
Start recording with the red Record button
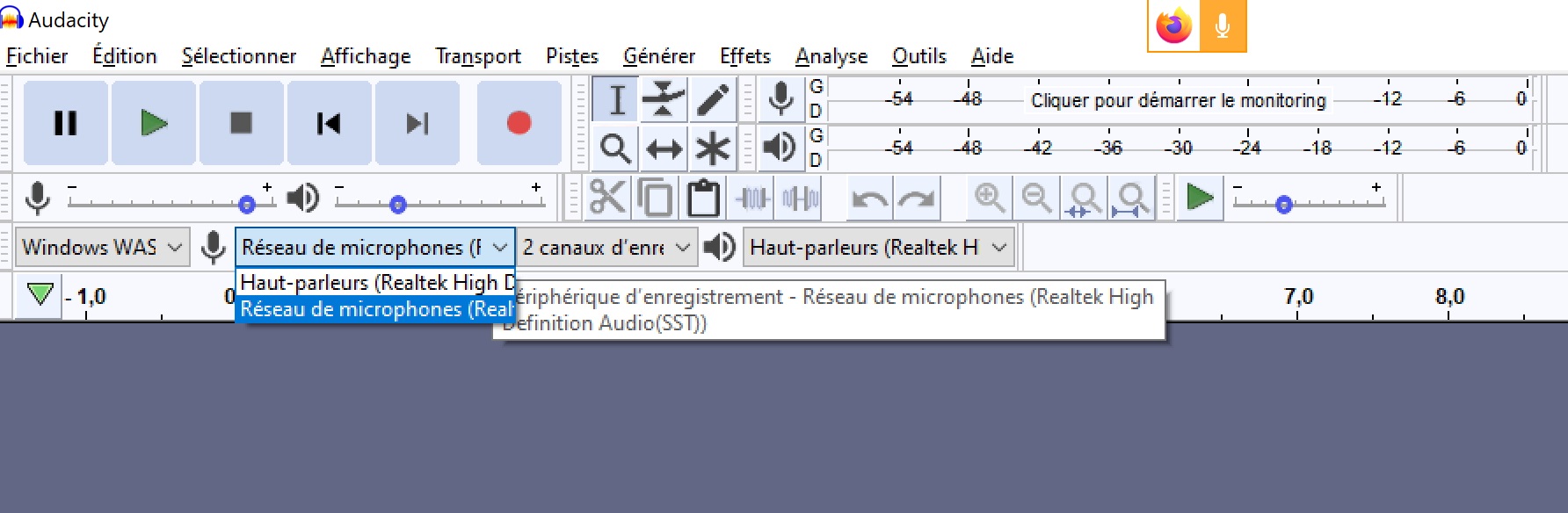coord(519,123)
